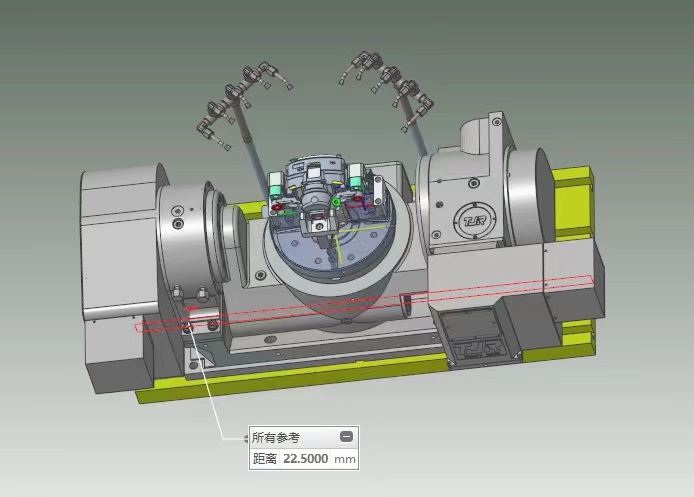Click the red marker on fixture's left side
Image resolution: width=694 pixels, height=497 pixels.
(276, 206)
